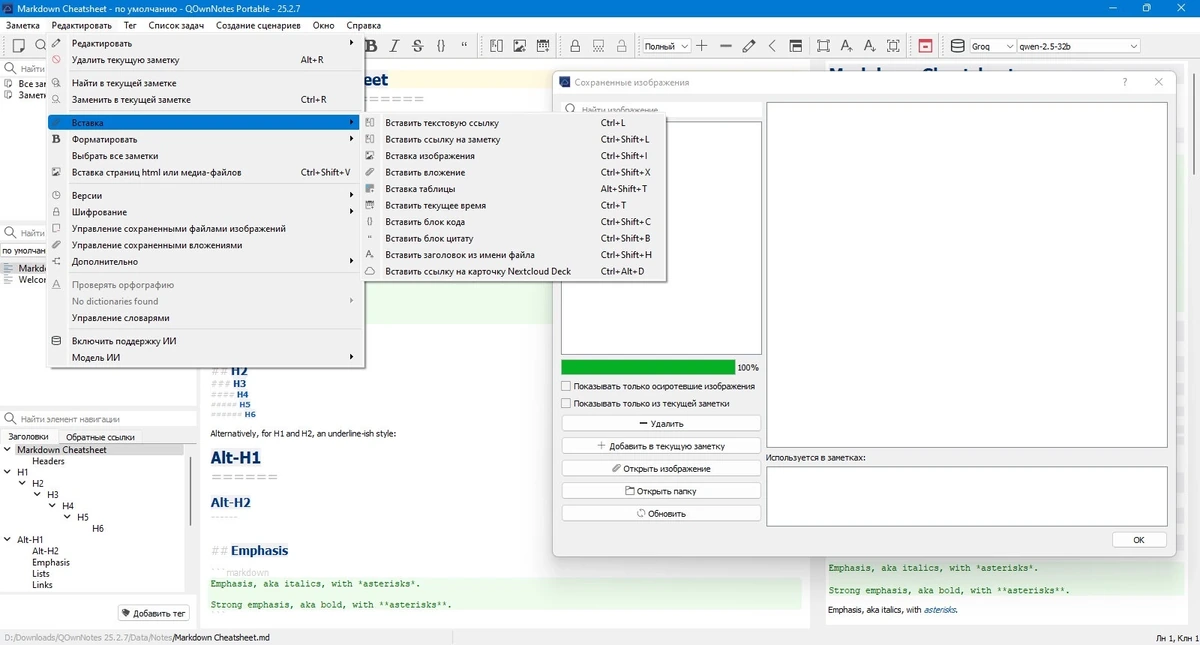Click the Найти изображение search field
This screenshot has width=1200, height=645.
click(x=661, y=109)
